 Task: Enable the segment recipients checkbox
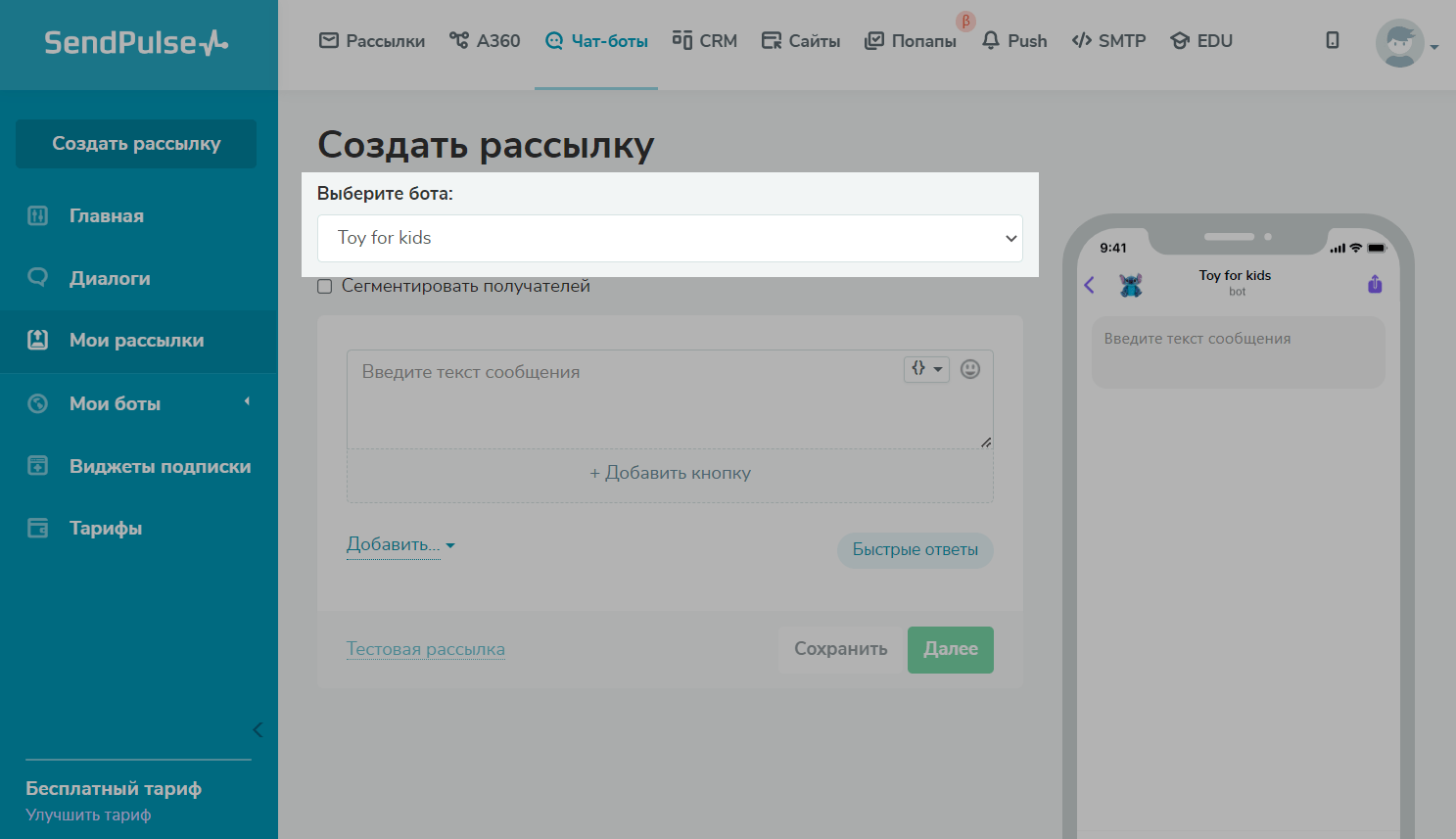point(325,287)
